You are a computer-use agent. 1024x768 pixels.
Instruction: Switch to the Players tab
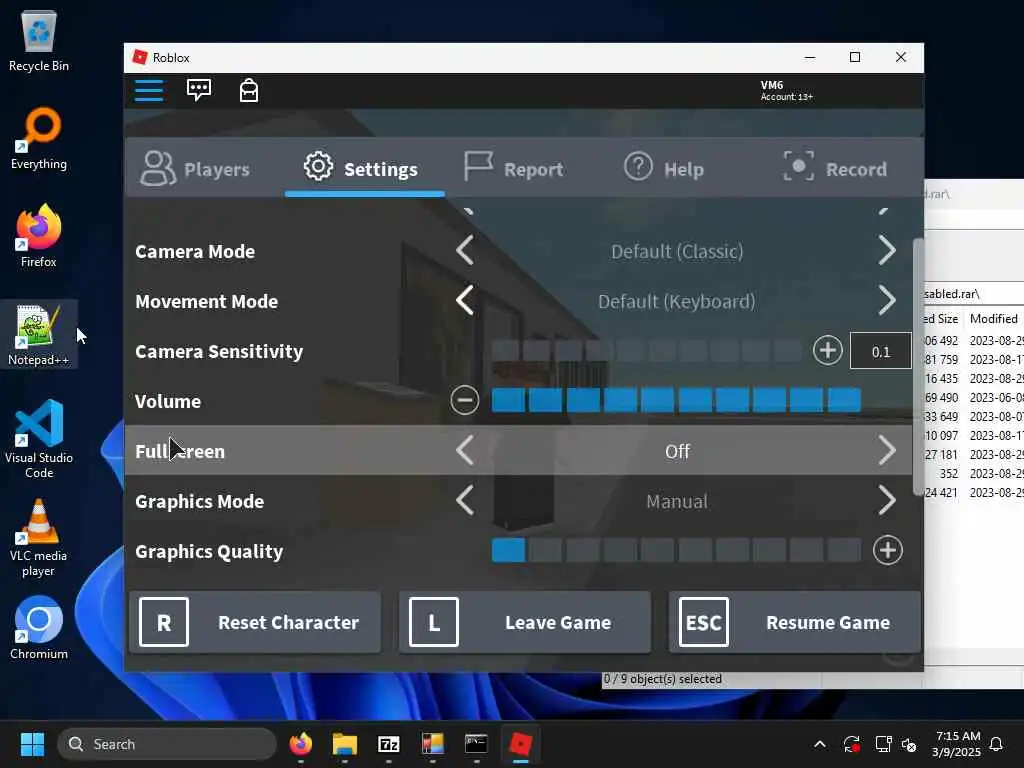pyautogui.click(x=195, y=169)
